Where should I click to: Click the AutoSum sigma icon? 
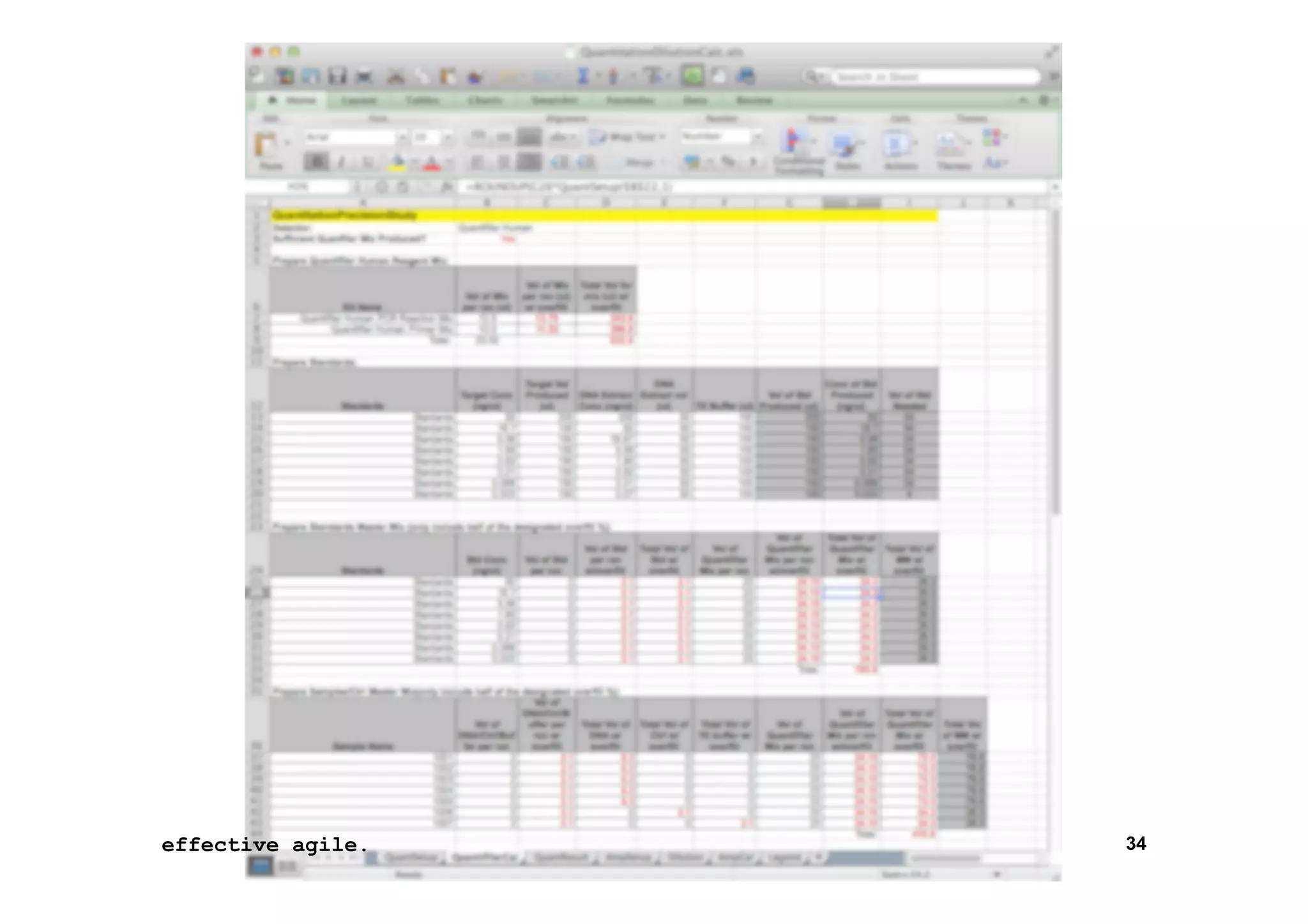pyautogui.click(x=582, y=77)
